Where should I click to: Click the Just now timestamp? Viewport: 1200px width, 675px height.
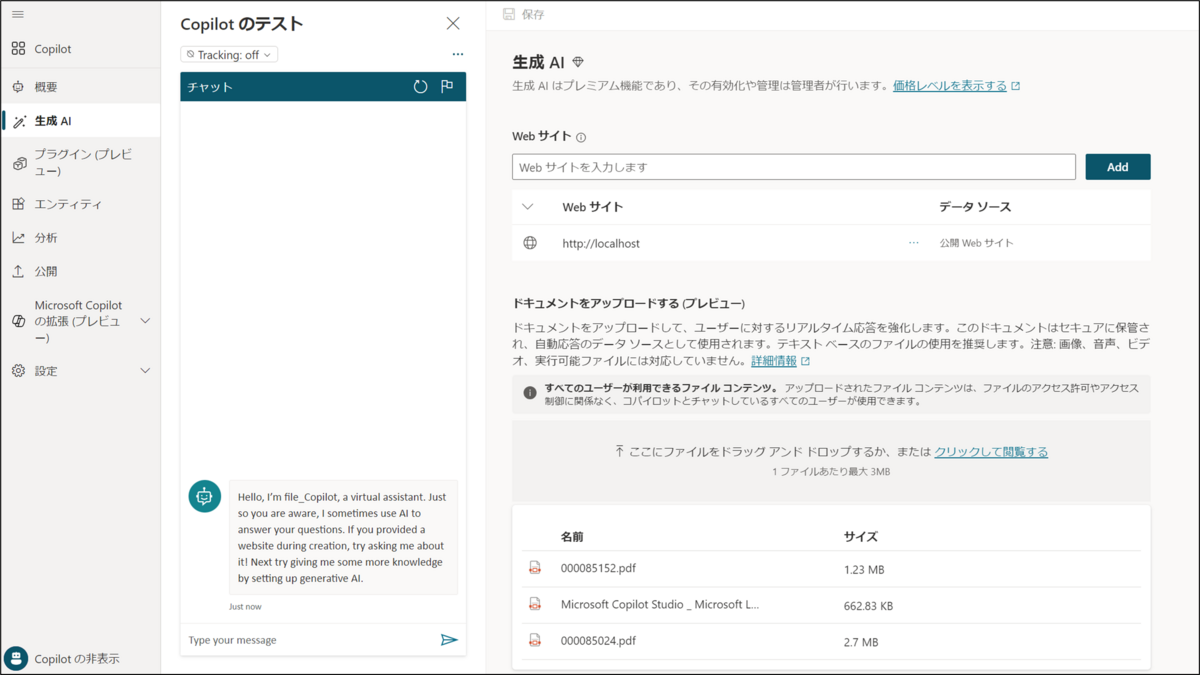pos(245,607)
